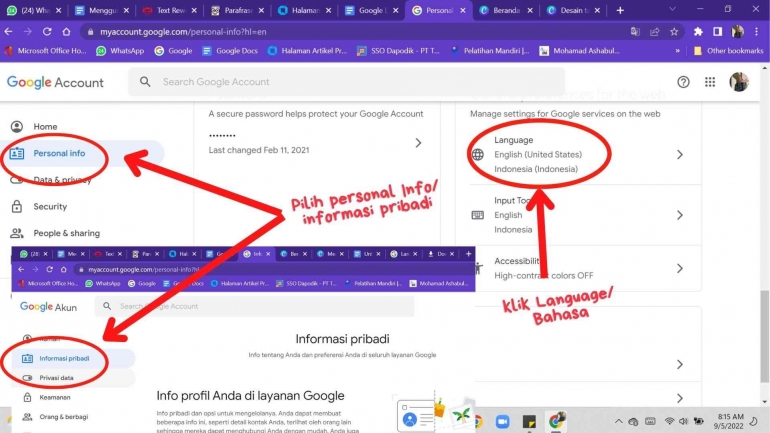The width and height of the screenshot is (770, 433).
Task: Open notifications moon icon in tray
Action: pyautogui.click(x=754, y=421)
